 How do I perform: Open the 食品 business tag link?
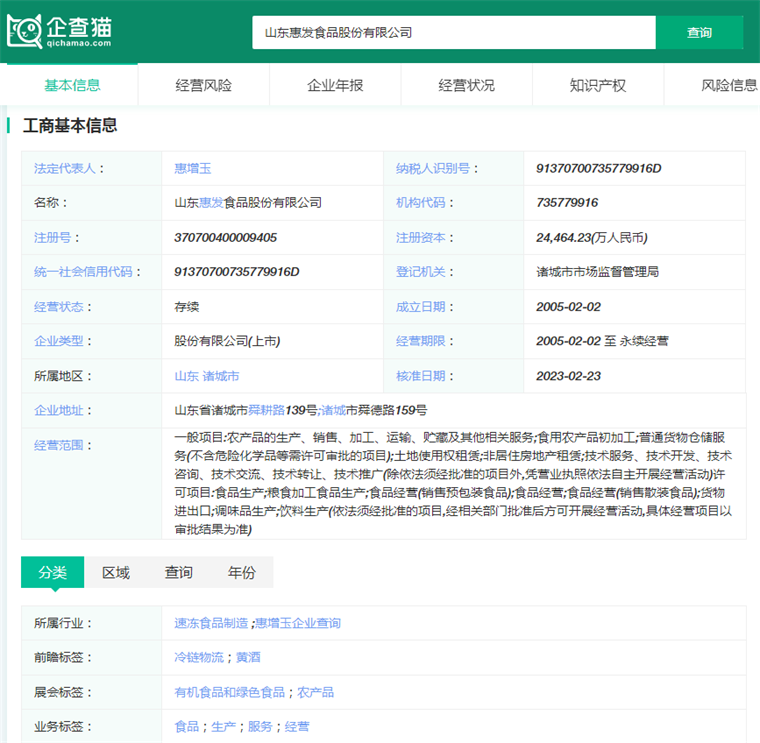pos(187,727)
